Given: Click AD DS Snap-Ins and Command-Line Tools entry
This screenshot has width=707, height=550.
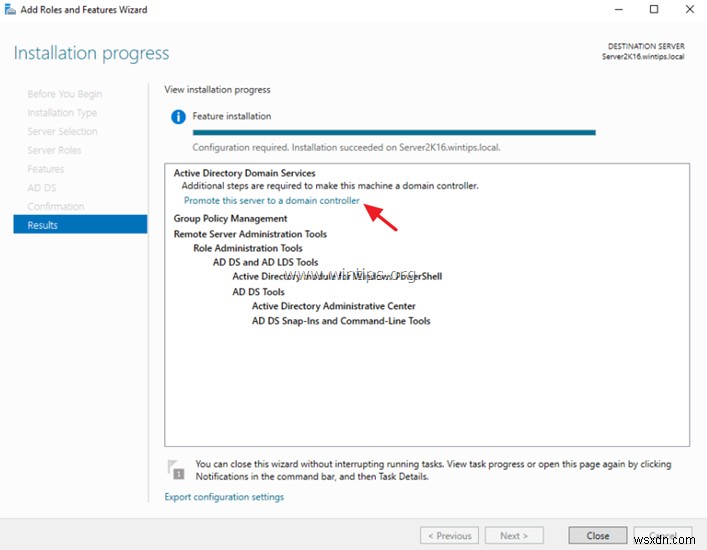Looking at the screenshot, I should pyautogui.click(x=341, y=321).
